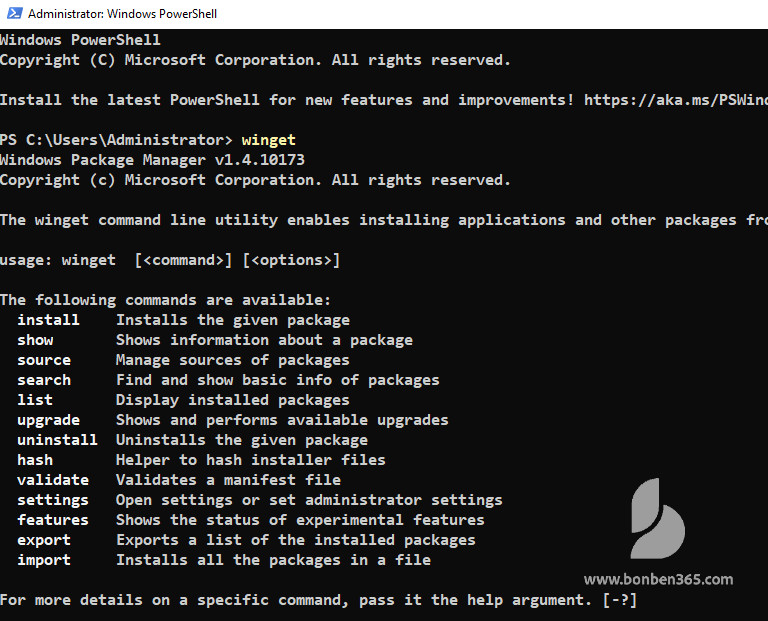Click the 'hash' command name

pos(35,460)
